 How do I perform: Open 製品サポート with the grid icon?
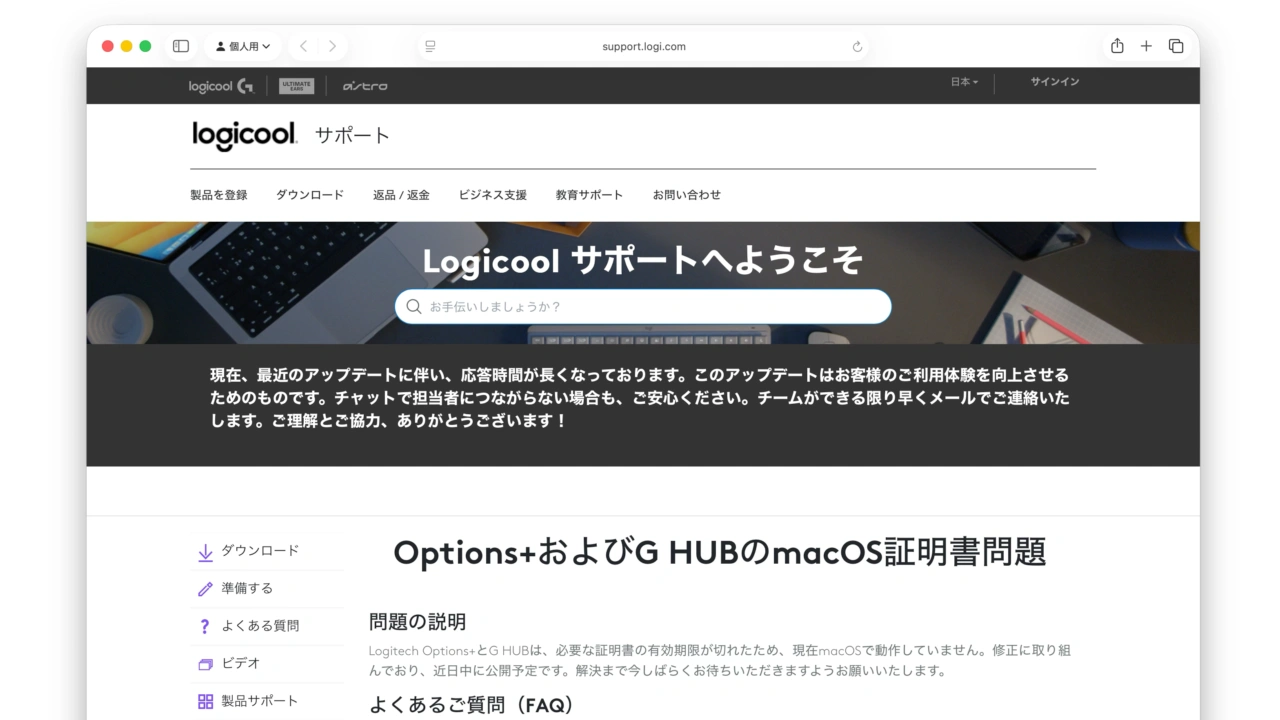[x=203, y=701]
